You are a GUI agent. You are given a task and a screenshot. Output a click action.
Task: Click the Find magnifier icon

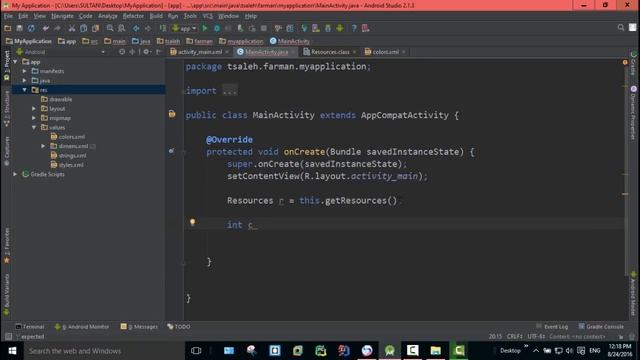[x=110, y=28]
